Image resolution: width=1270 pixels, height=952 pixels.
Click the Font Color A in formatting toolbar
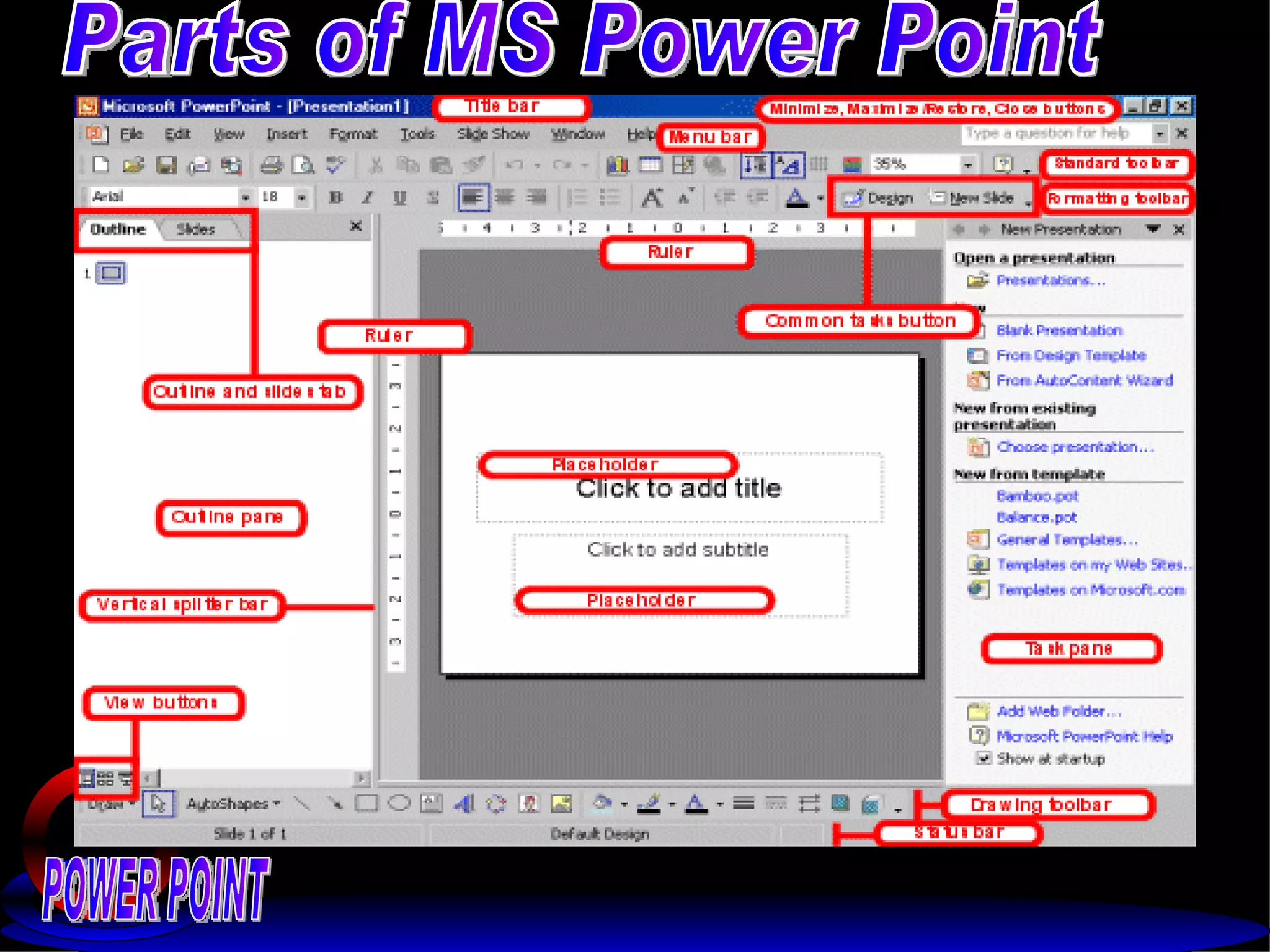(797, 198)
